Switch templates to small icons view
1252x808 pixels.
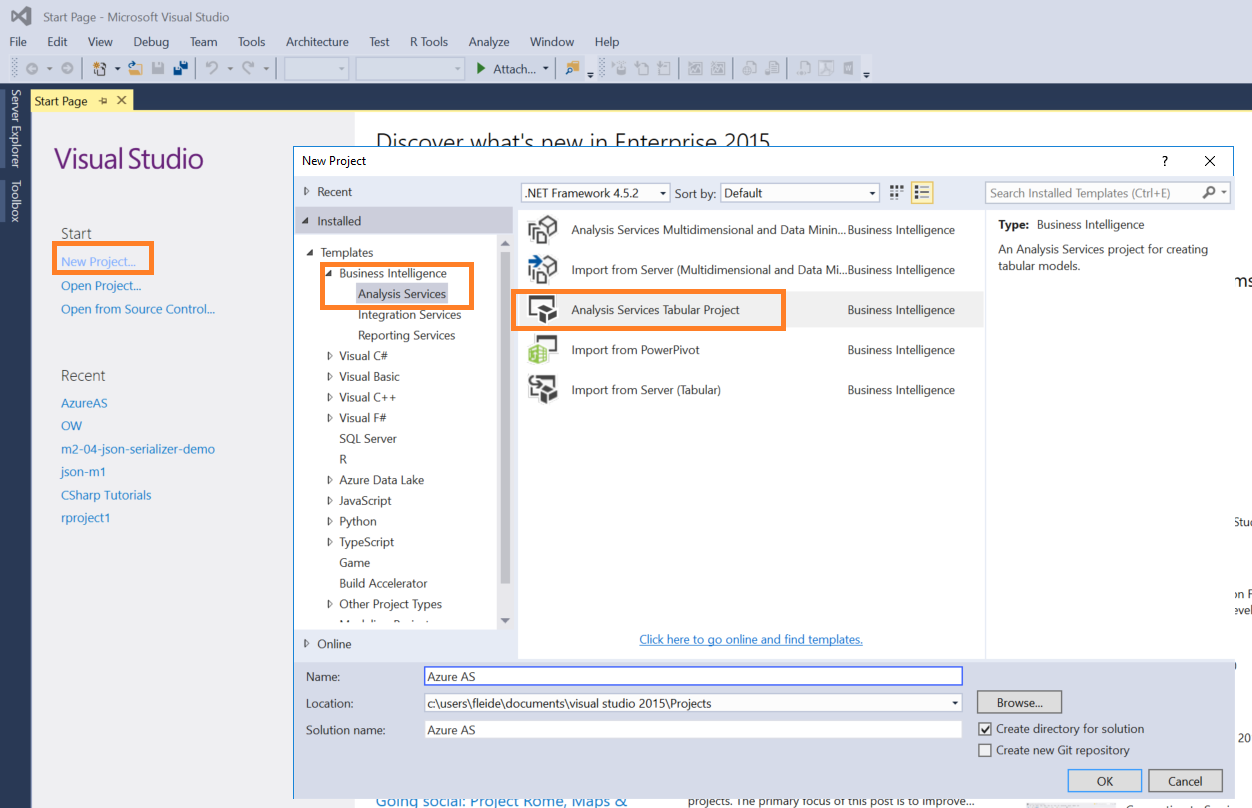pyautogui.click(x=896, y=193)
